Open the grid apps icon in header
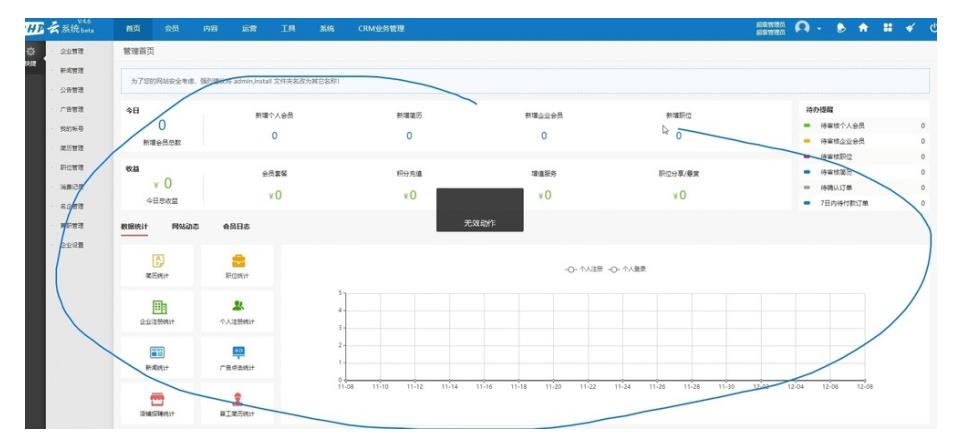The height and width of the screenshot is (444, 955). 889,28
